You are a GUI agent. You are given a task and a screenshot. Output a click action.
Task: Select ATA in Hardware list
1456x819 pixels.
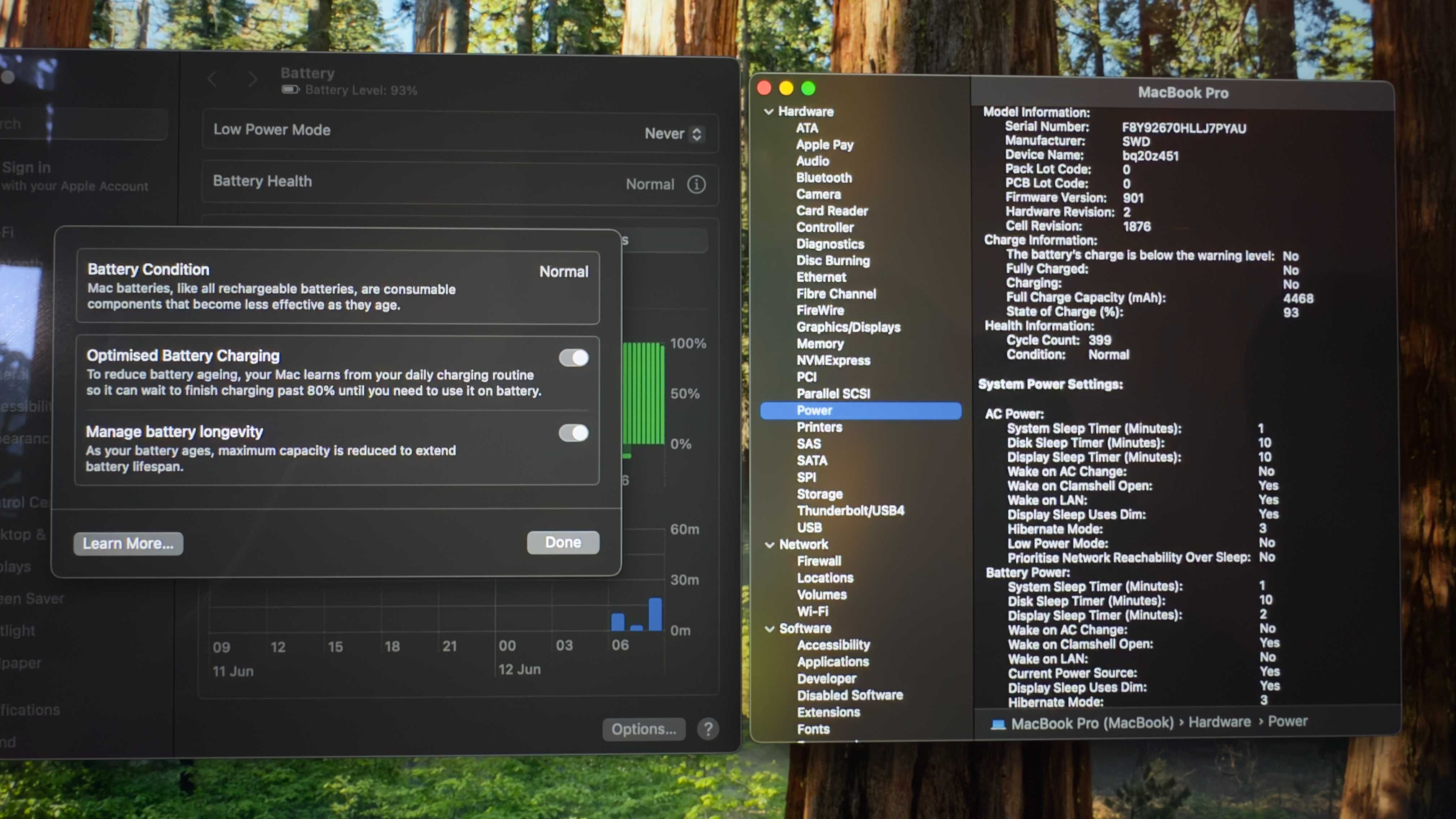807,128
